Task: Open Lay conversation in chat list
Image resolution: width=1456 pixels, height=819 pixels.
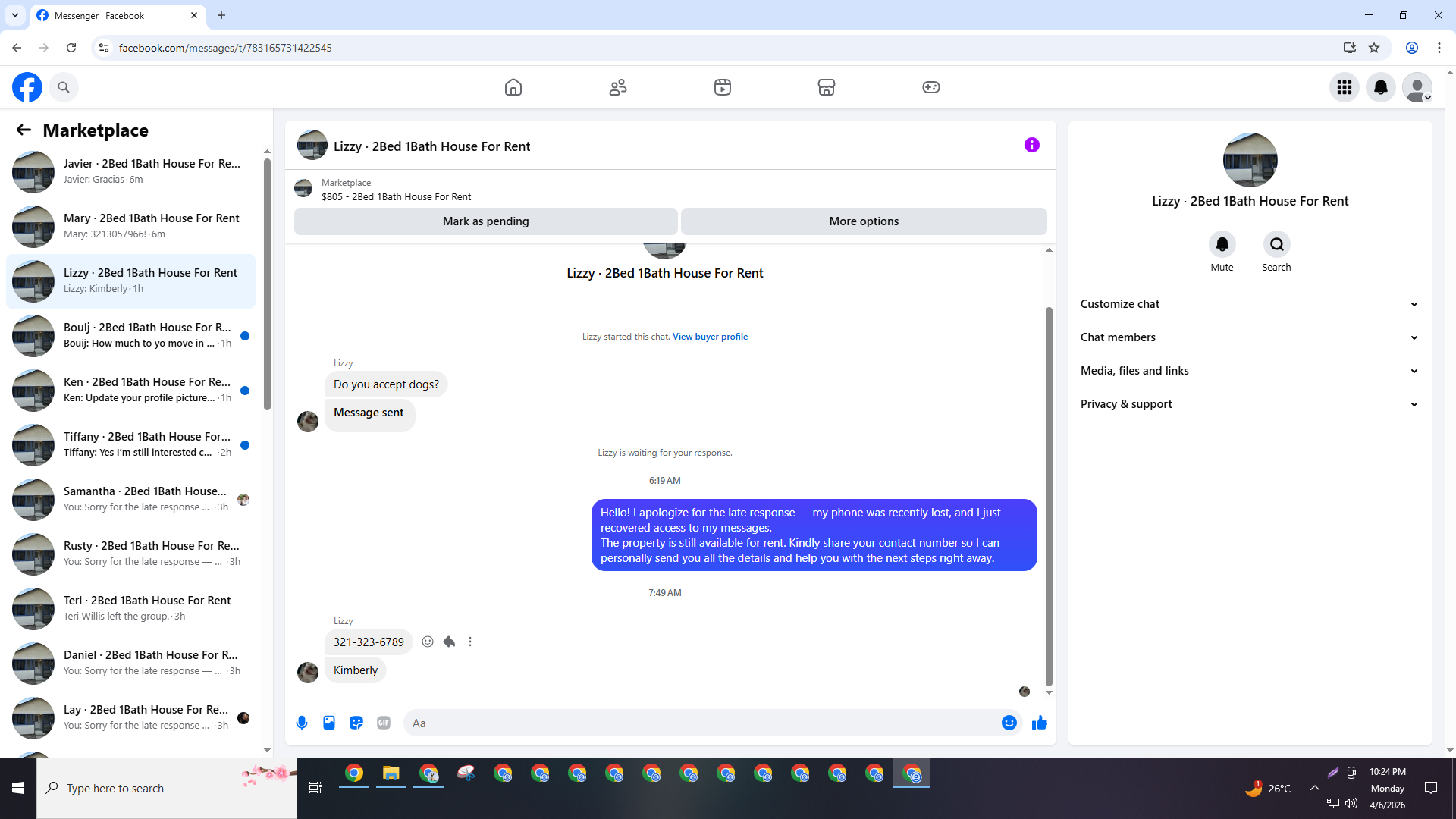Action: (130, 717)
